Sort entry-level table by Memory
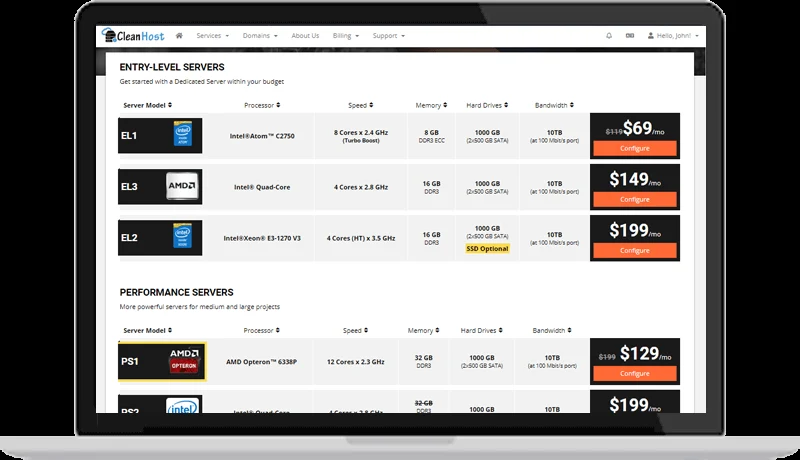The width and height of the screenshot is (800, 460). [431, 105]
